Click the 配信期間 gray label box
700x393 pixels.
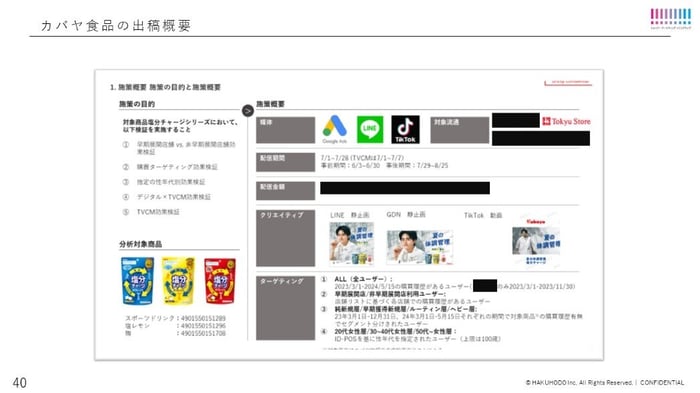[x=285, y=162]
